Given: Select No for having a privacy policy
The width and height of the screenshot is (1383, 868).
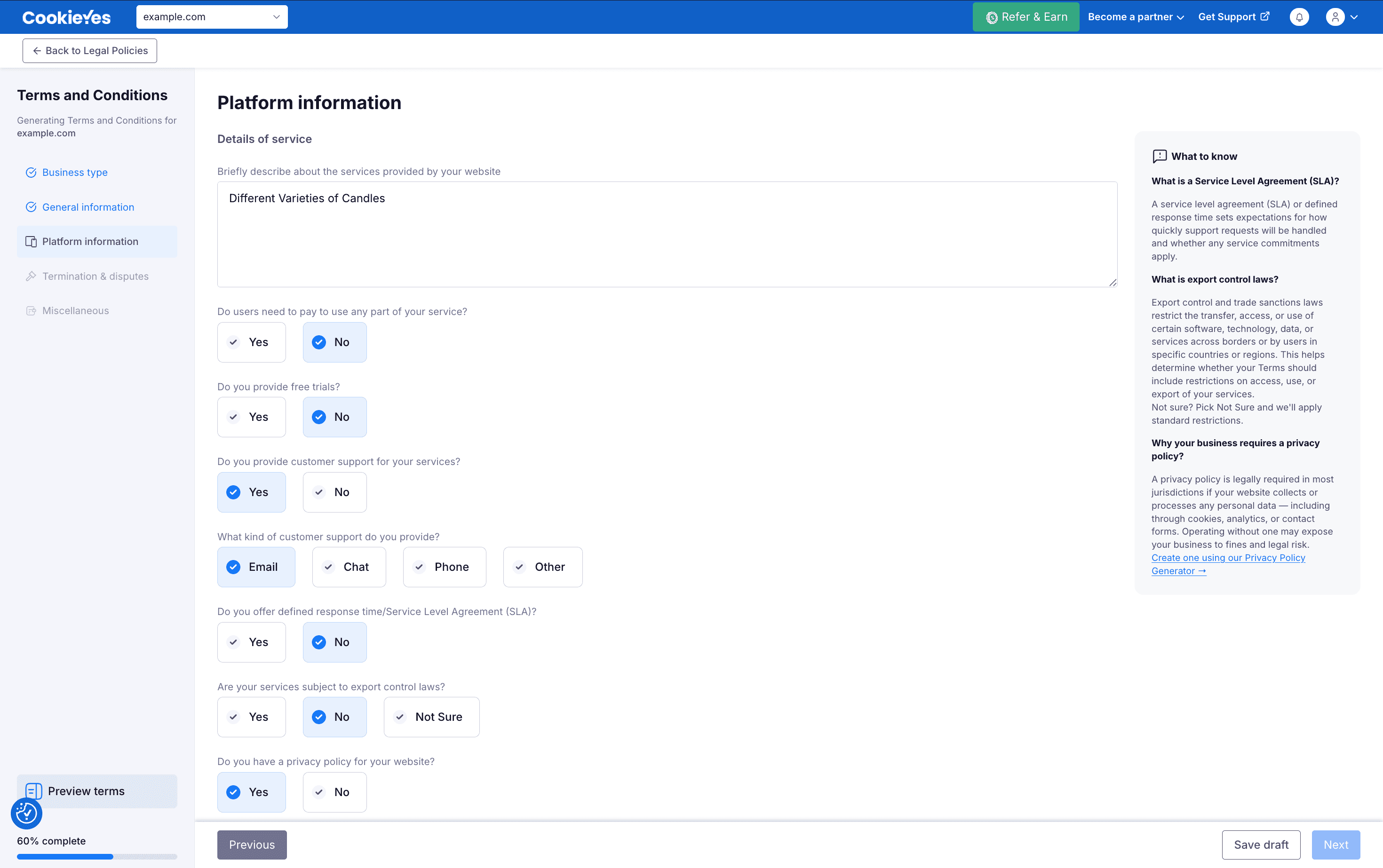Looking at the screenshot, I should tap(335, 792).
